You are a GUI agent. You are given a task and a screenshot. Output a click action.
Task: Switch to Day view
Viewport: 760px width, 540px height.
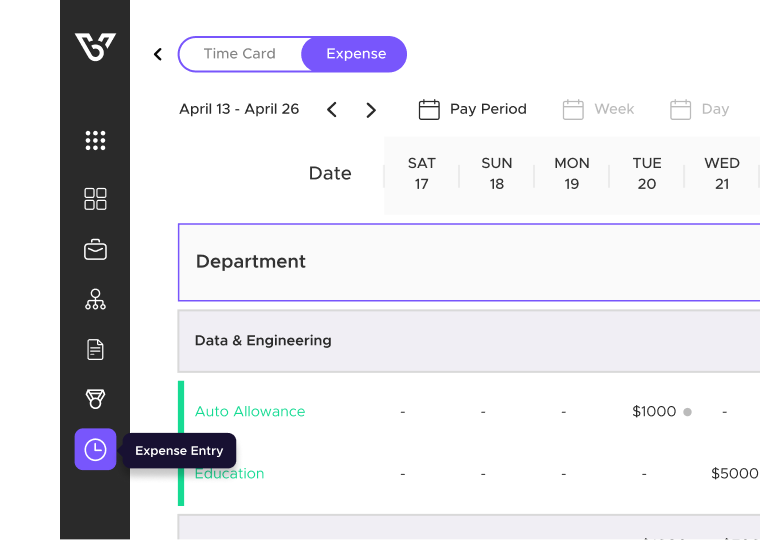click(x=700, y=109)
